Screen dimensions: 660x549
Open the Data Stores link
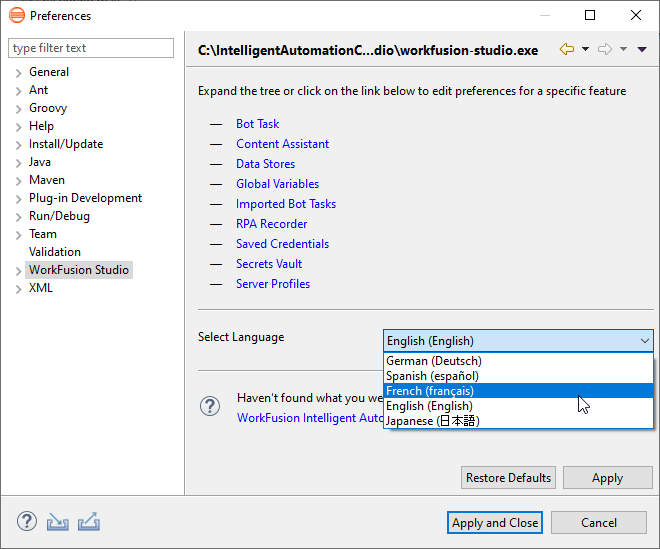point(266,164)
